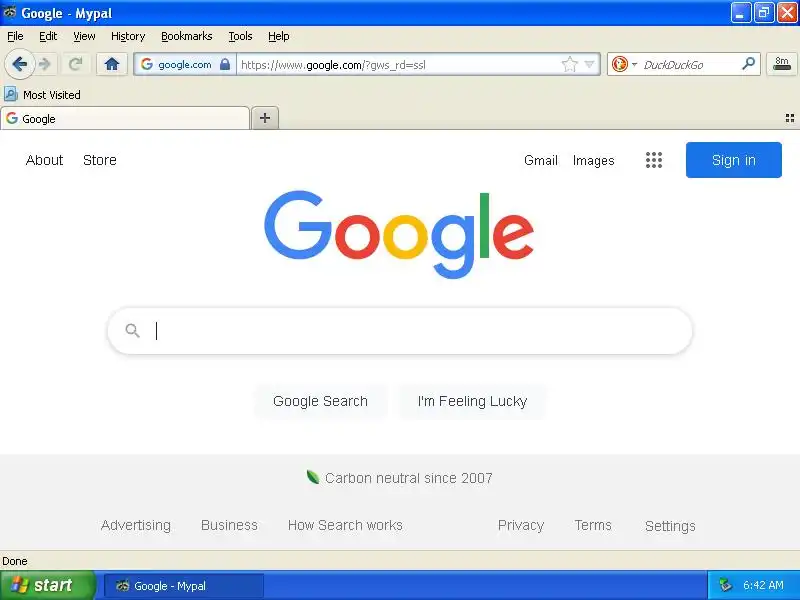Select the Google tab
The width and height of the screenshot is (800, 600).
click(126, 118)
